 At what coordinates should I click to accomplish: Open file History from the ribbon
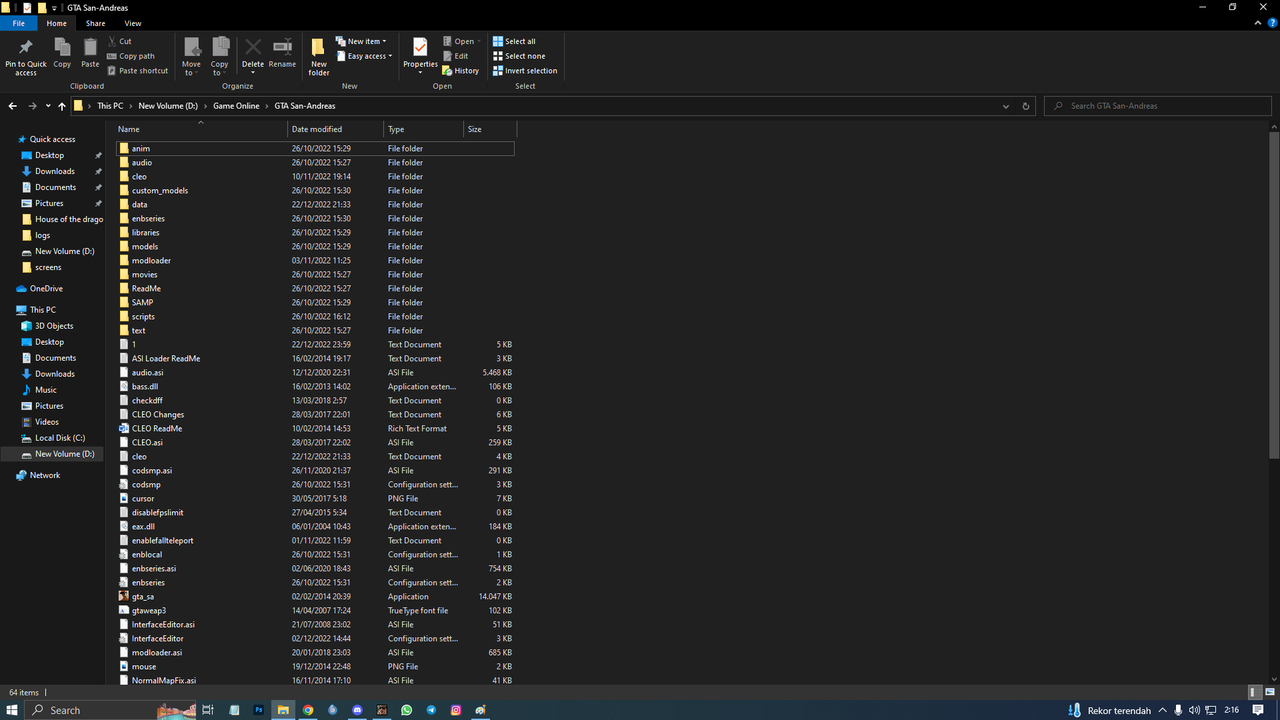pos(461,71)
